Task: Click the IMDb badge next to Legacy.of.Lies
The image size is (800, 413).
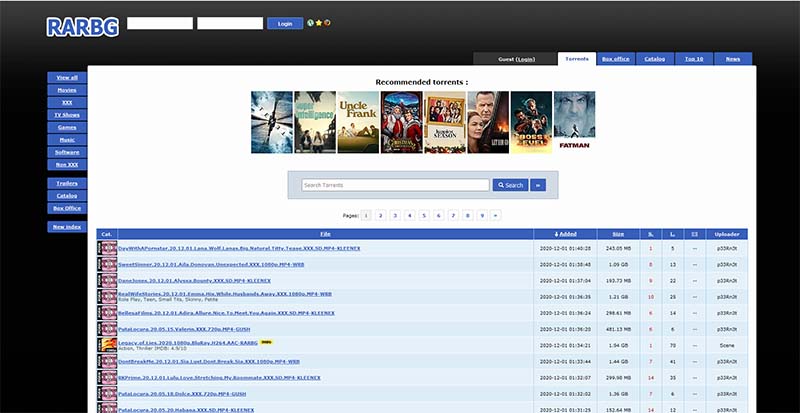Action: [266, 343]
